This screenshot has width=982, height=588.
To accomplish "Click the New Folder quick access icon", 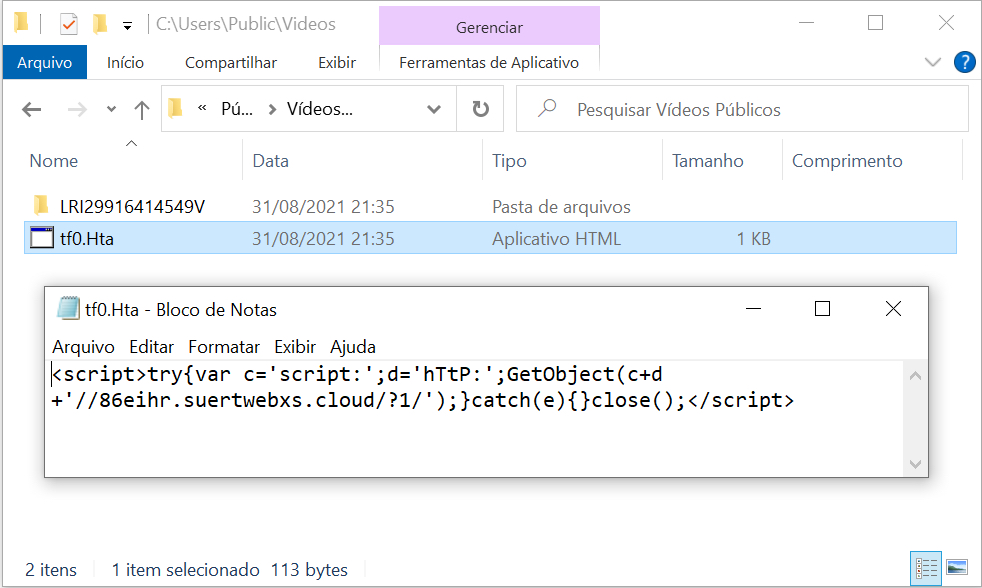I will 100,24.
